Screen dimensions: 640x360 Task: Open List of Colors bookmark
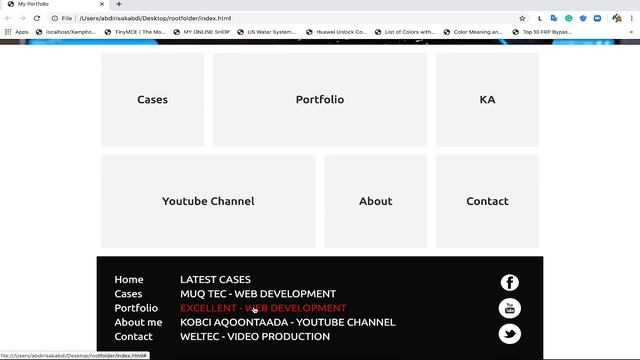click(x=405, y=32)
